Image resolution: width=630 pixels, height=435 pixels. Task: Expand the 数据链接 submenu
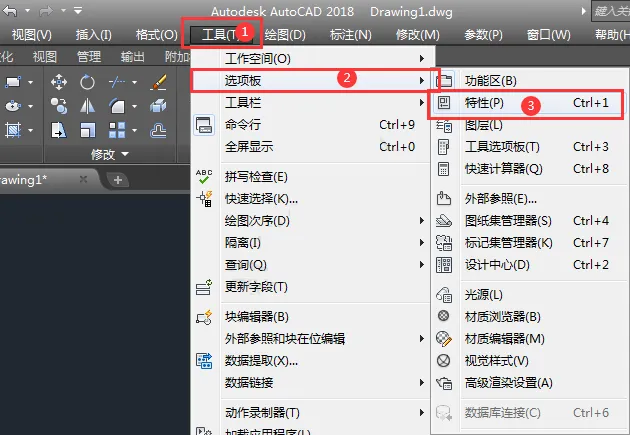pos(312,383)
